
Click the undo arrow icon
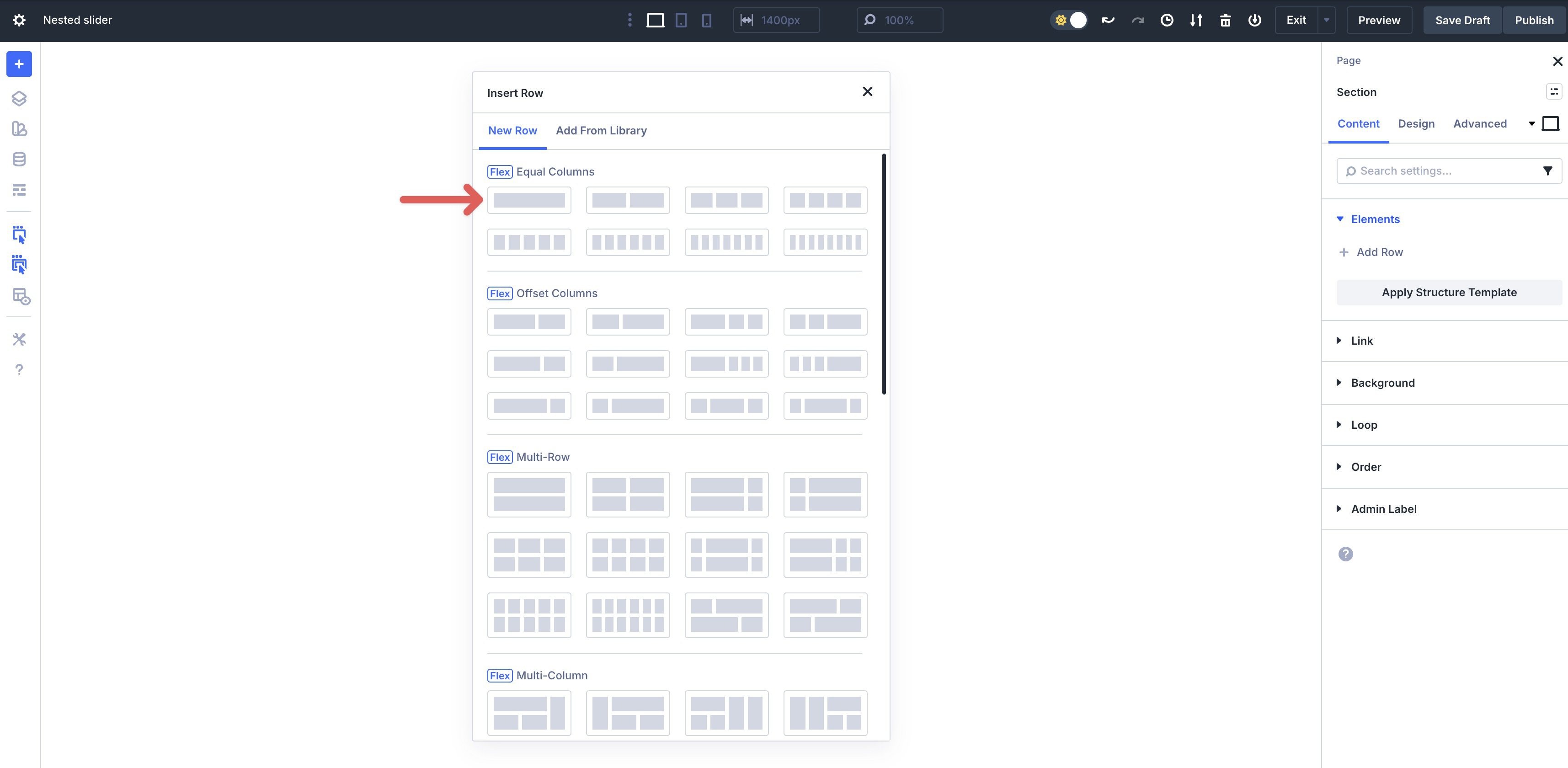(x=1108, y=20)
